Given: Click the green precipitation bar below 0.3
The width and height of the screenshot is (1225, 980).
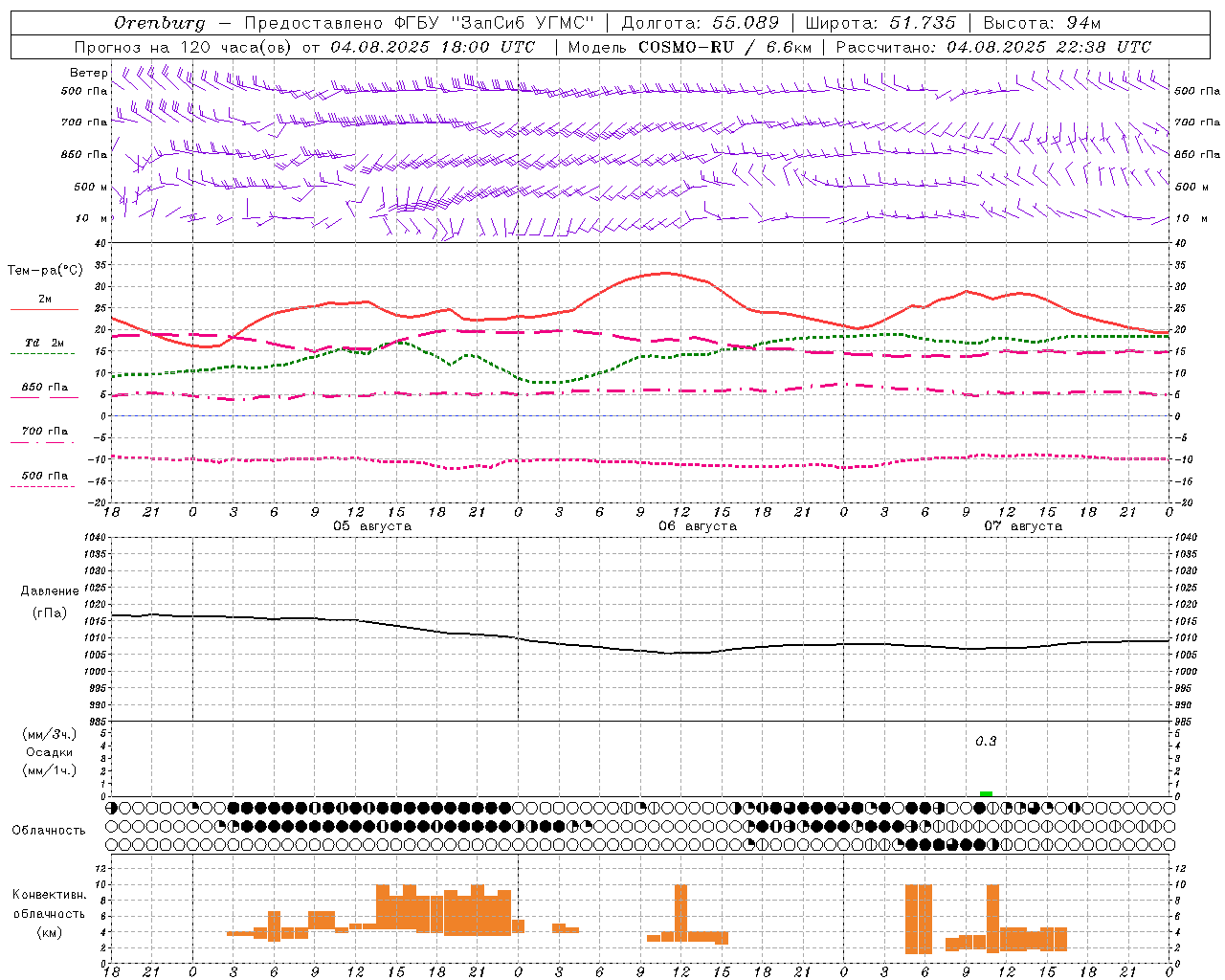Looking at the screenshot, I should (x=986, y=793).
